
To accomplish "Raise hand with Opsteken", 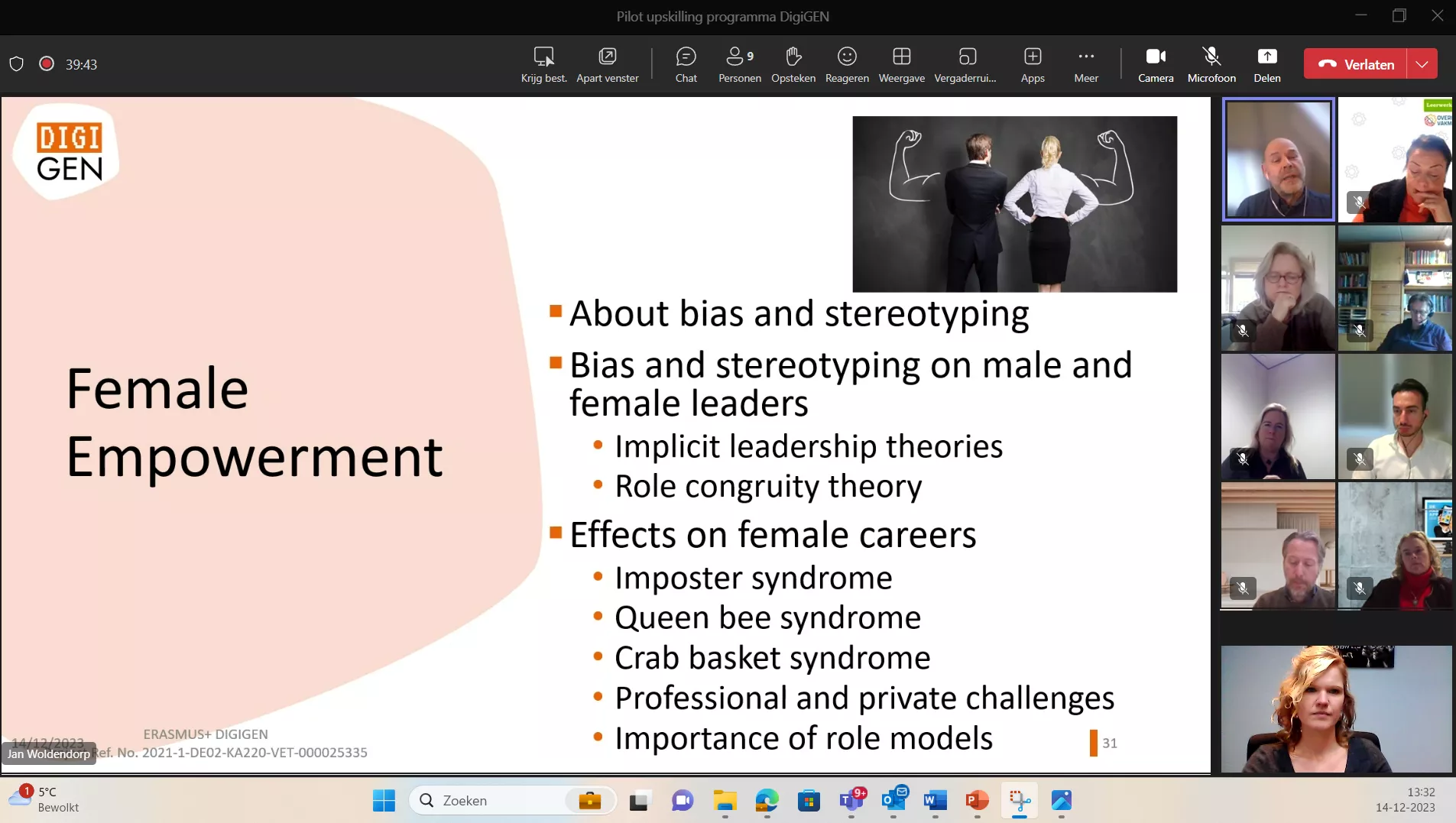I will point(793,64).
